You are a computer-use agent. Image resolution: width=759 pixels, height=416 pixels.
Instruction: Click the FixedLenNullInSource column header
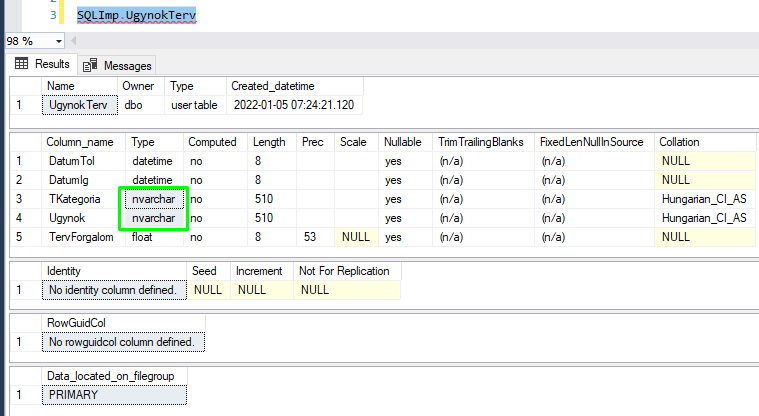[x=594, y=142]
